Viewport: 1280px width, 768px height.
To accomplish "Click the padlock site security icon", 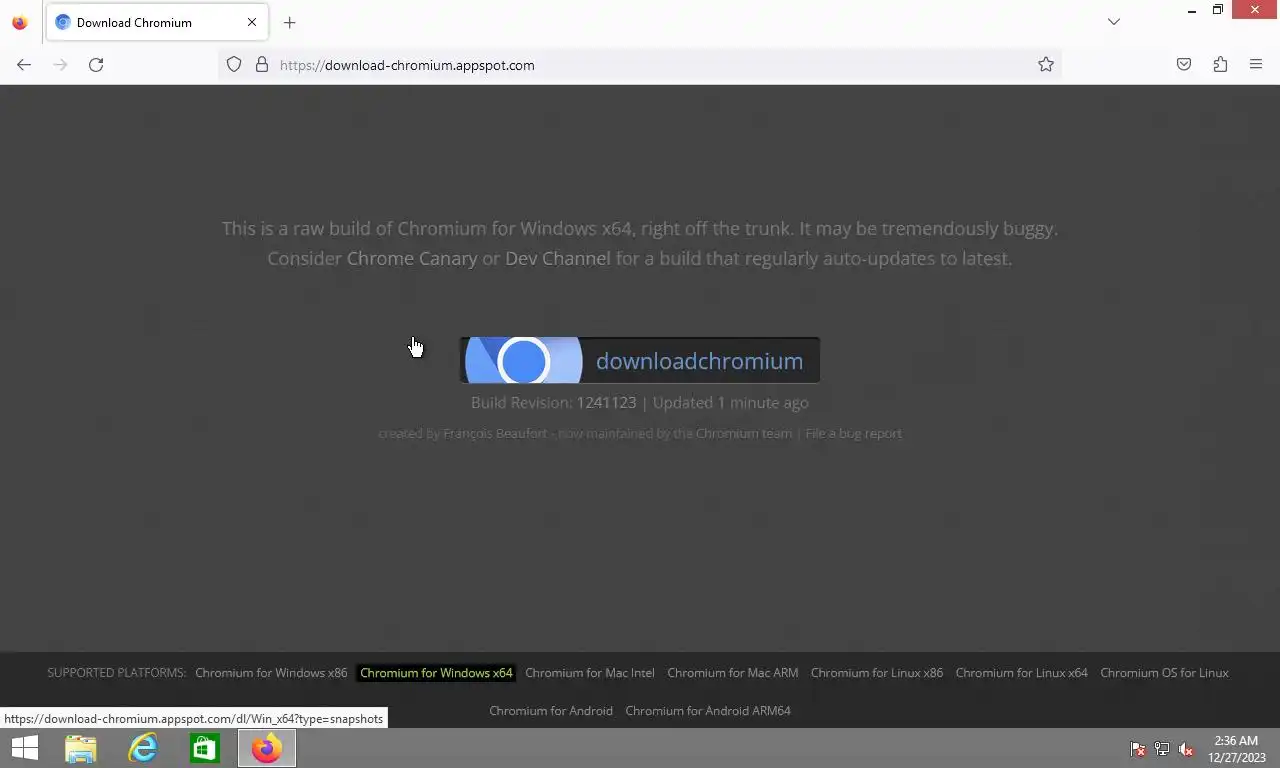I will click(x=262, y=65).
